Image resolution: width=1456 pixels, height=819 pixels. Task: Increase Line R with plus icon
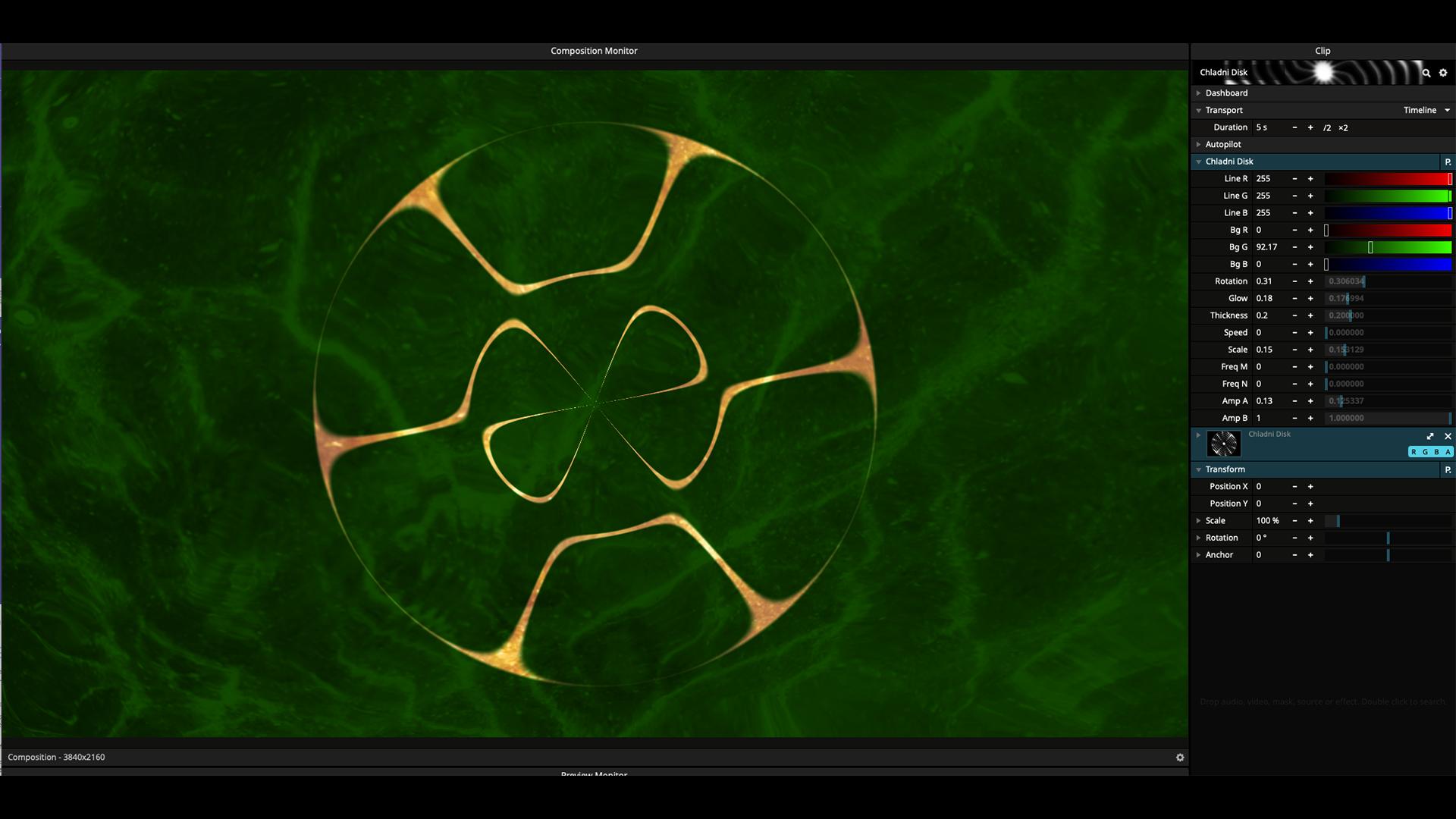[1310, 179]
